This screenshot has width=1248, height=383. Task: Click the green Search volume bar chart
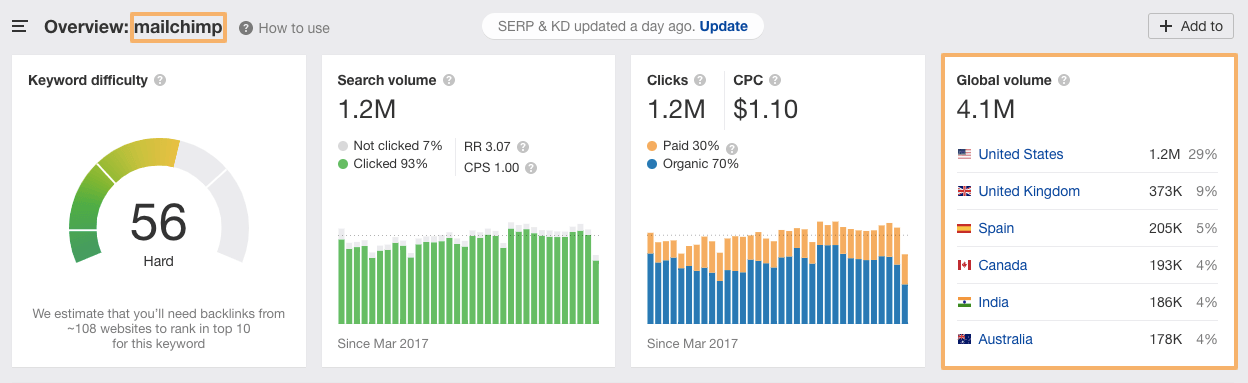point(469,274)
